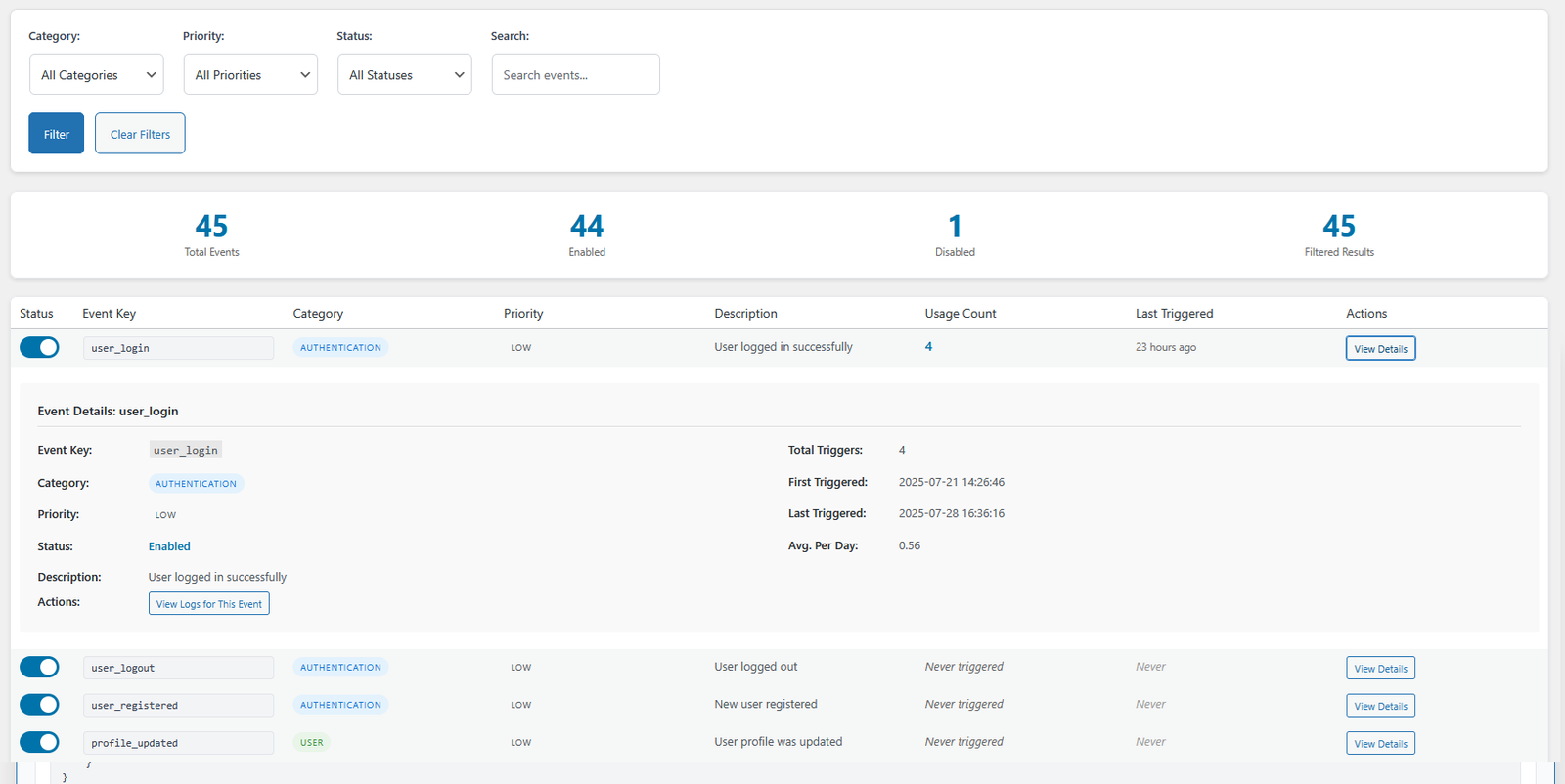Screen dimensions: 1565x784
Task: Click 'User profile was updated' description
Action: (x=779, y=742)
